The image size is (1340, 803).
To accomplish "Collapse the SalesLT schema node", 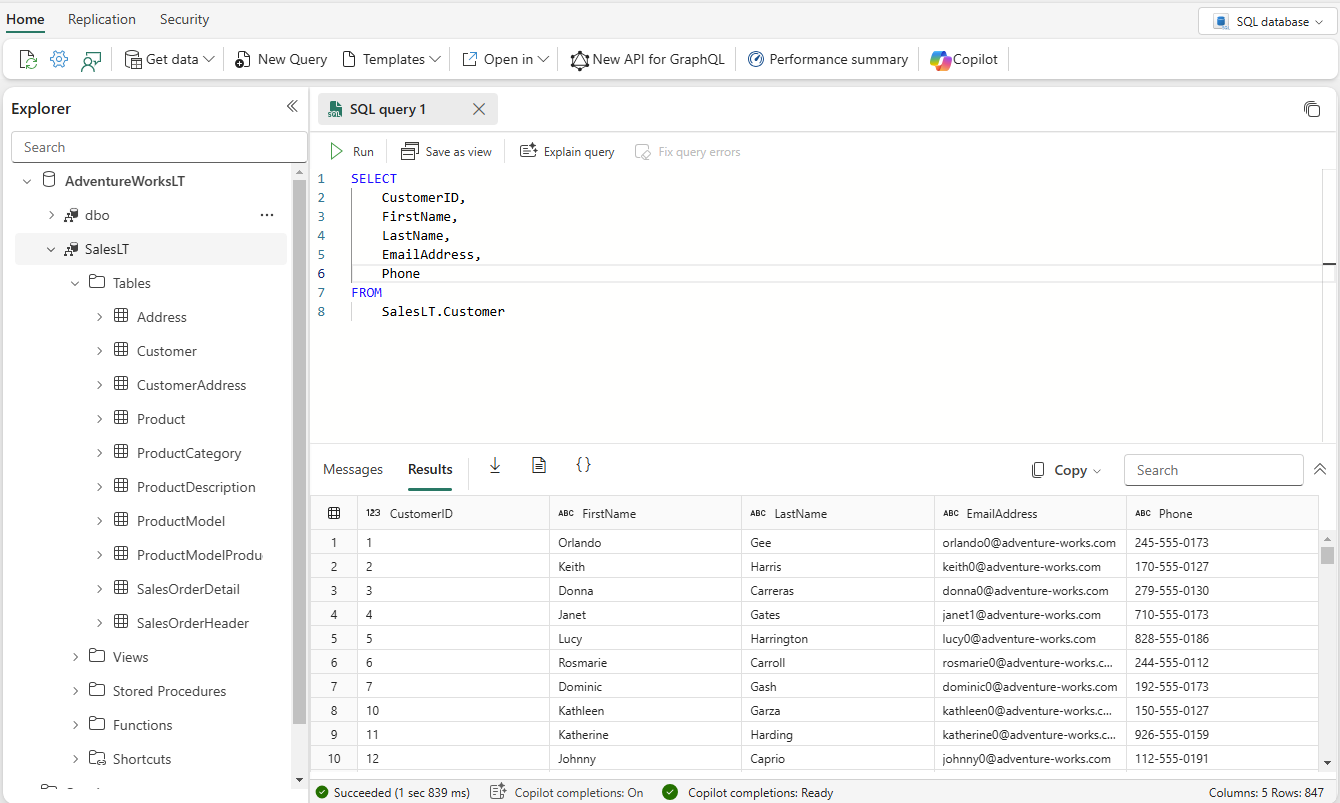I will click(x=51, y=249).
